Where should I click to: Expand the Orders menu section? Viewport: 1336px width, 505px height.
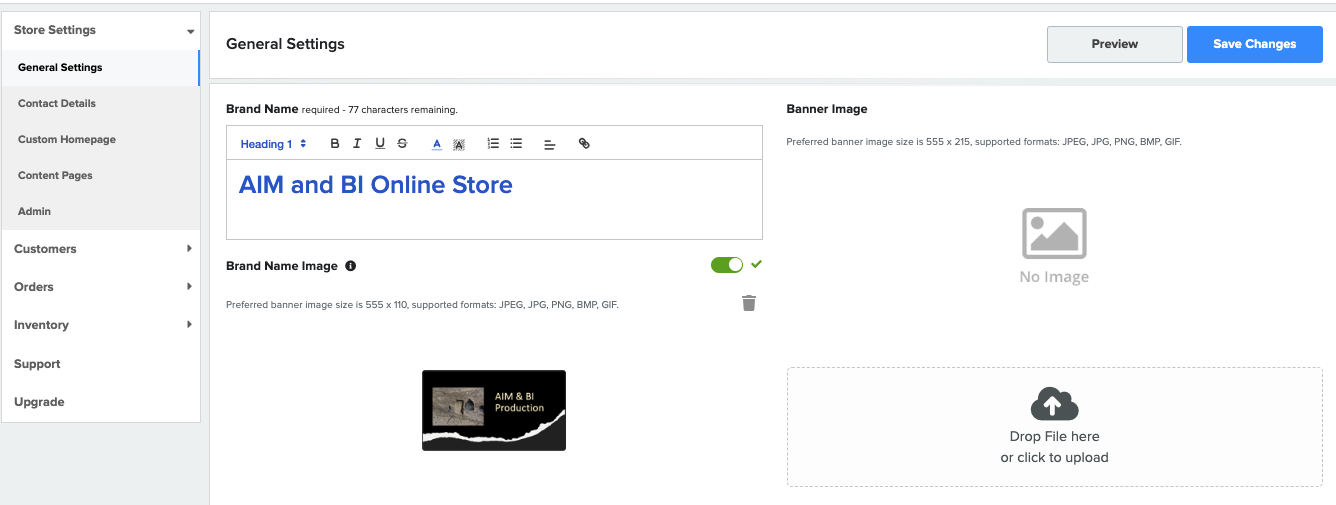(101, 287)
